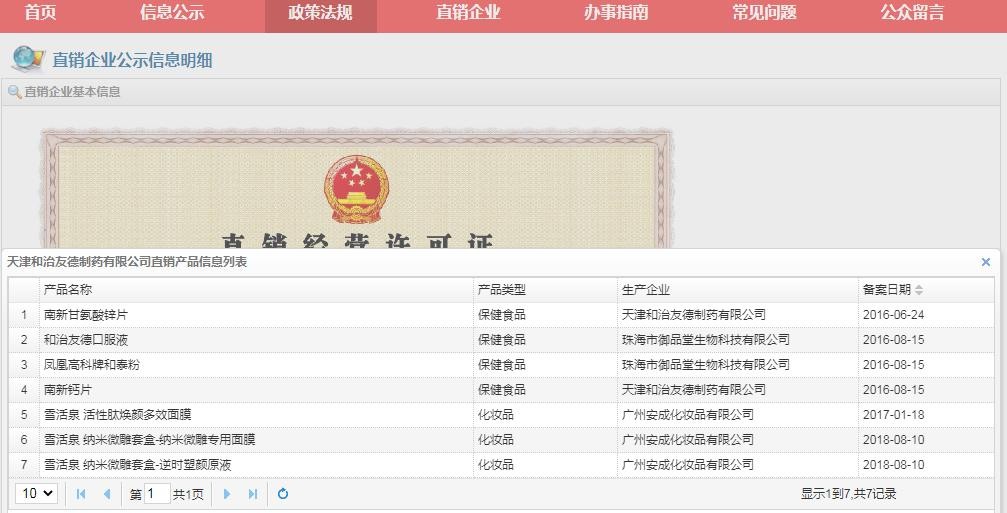Viewport: 1007px width, 513px height.
Task: Refresh the product list table
Action: (x=283, y=494)
